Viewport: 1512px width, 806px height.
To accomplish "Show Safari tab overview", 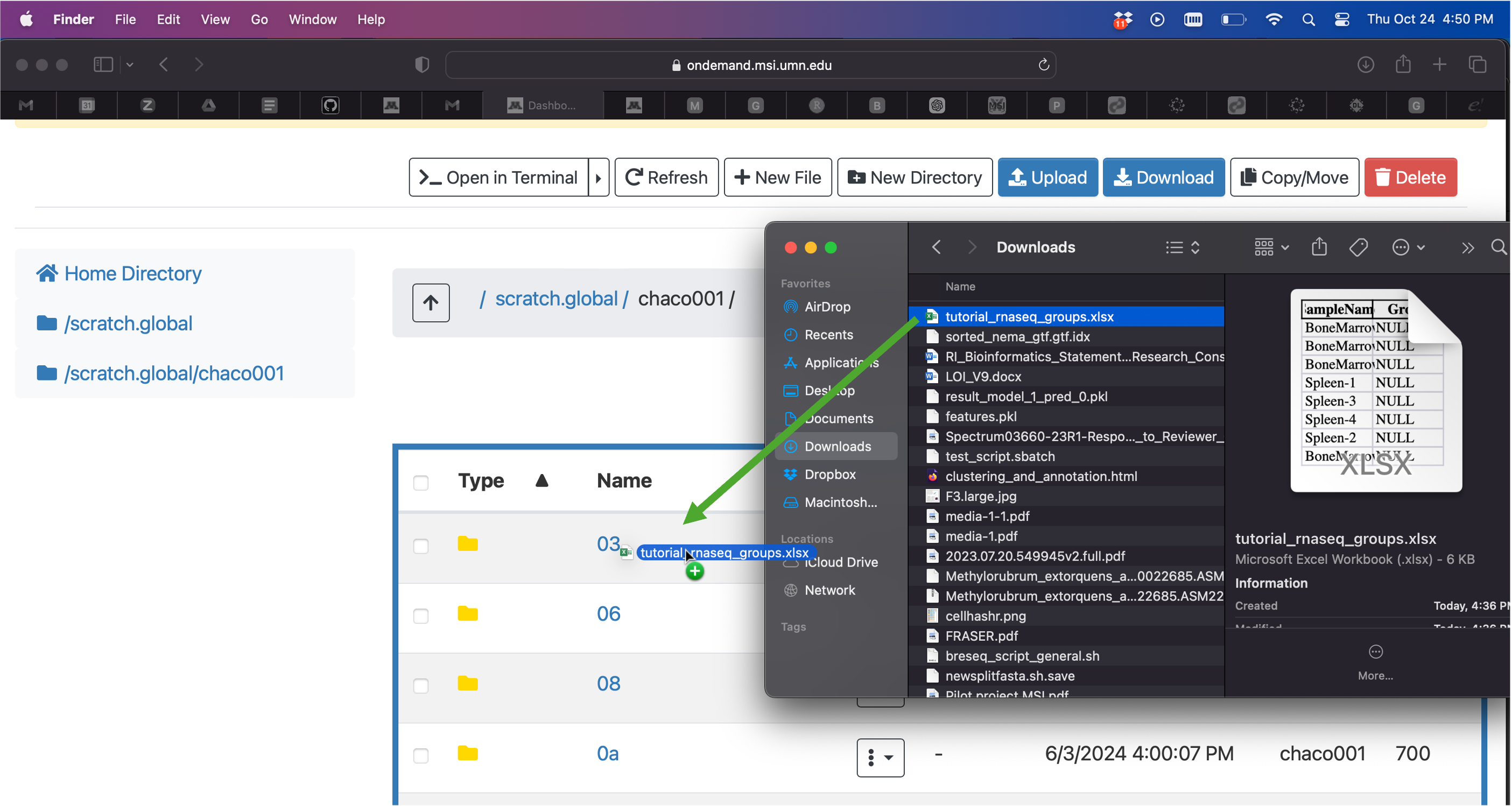I will pyautogui.click(x=1478, y=65).
